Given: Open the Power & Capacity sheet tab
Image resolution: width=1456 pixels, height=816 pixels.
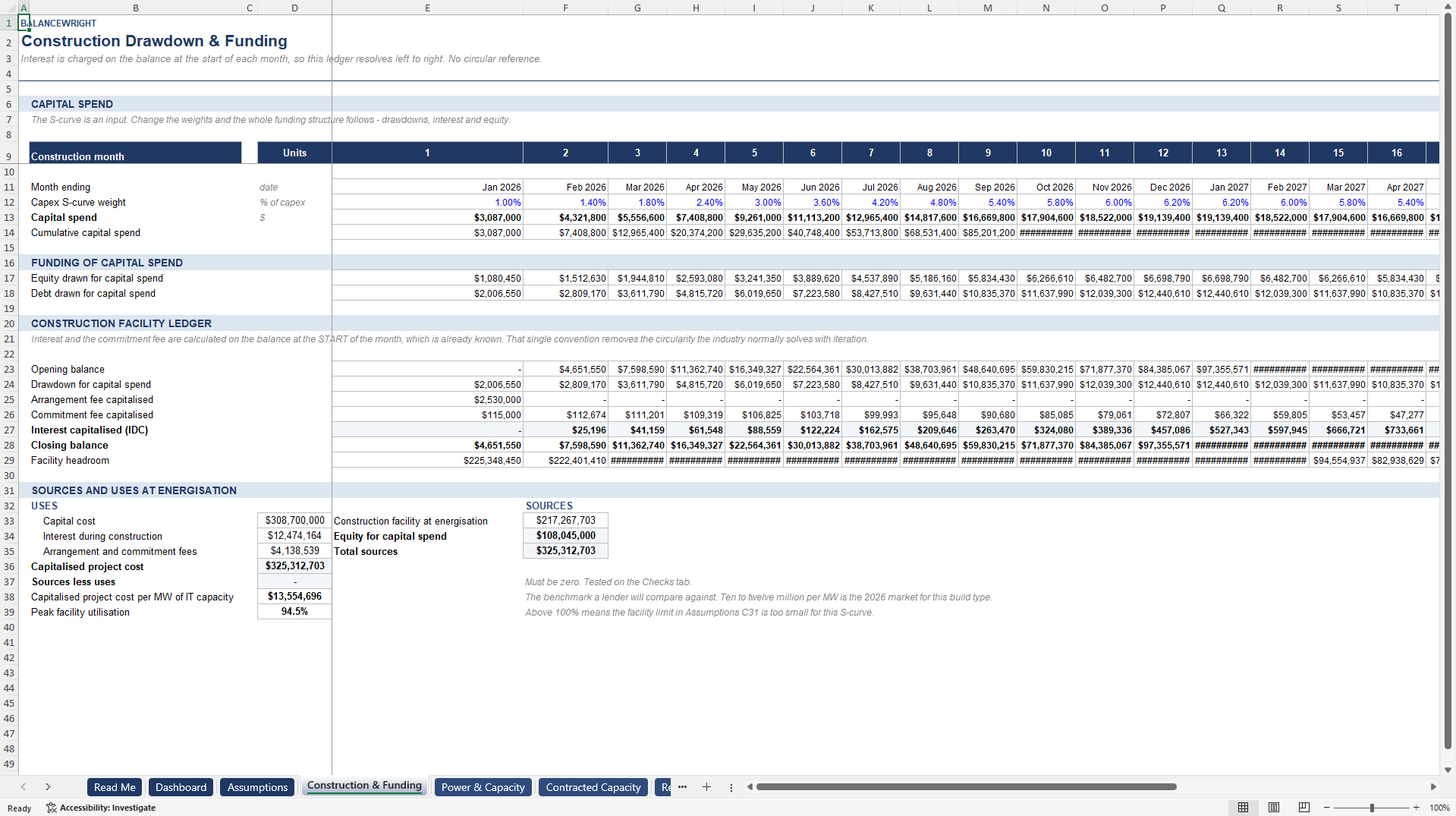Looking at the screenshot, I should [483, 787].
